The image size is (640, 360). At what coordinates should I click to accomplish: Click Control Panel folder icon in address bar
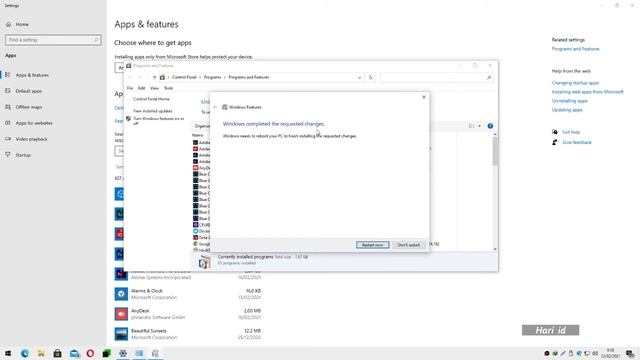[162, 78]
